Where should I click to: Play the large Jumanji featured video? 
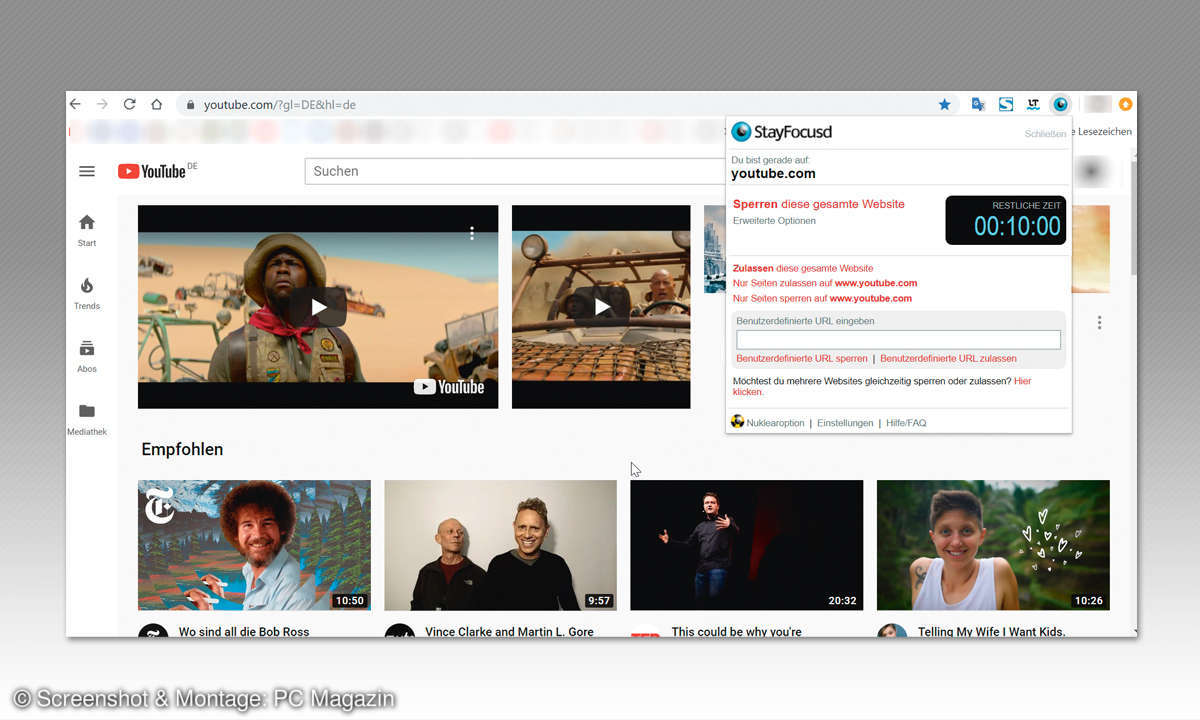pyautogui.click(x=318, y=307)
